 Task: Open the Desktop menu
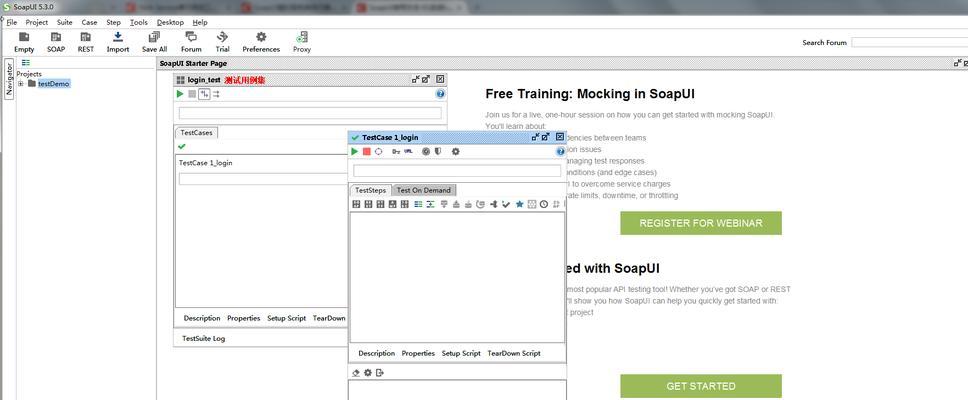tap(170, 22)
